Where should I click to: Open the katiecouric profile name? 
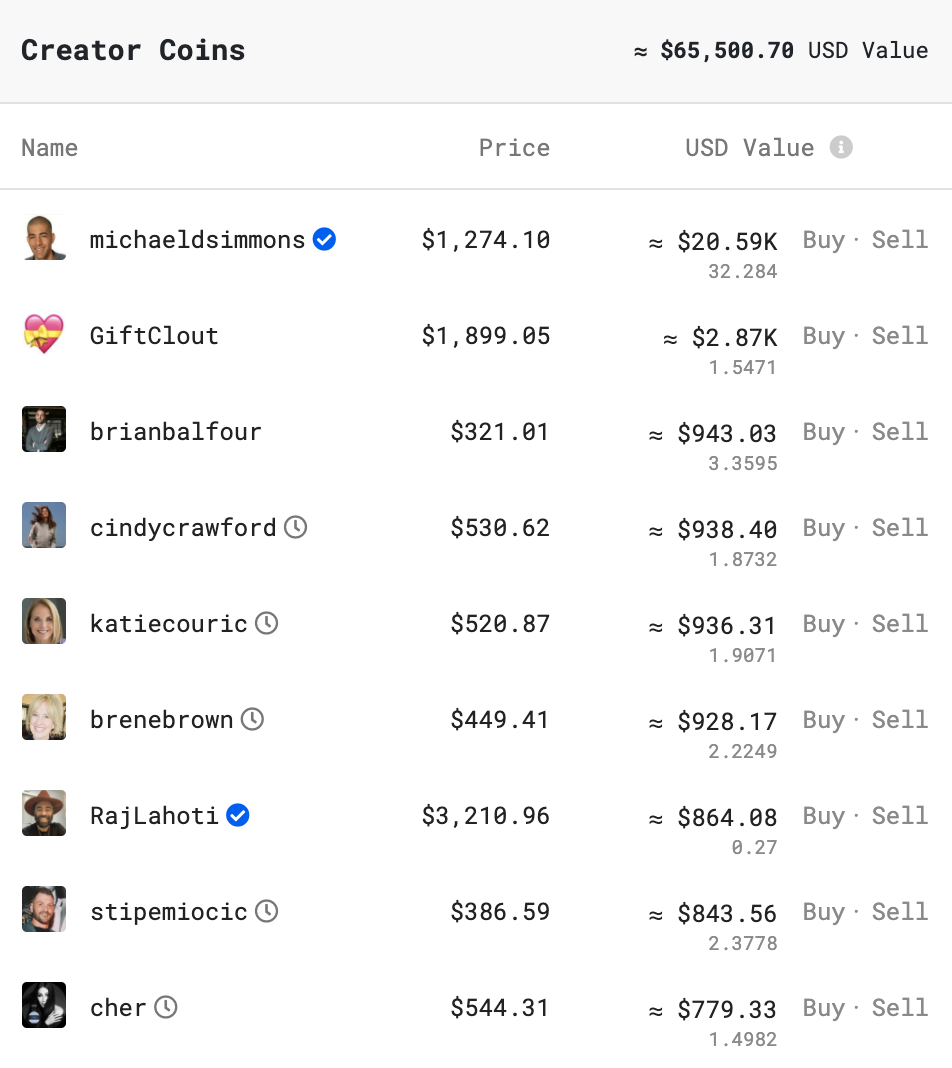[x=169, y=624]
